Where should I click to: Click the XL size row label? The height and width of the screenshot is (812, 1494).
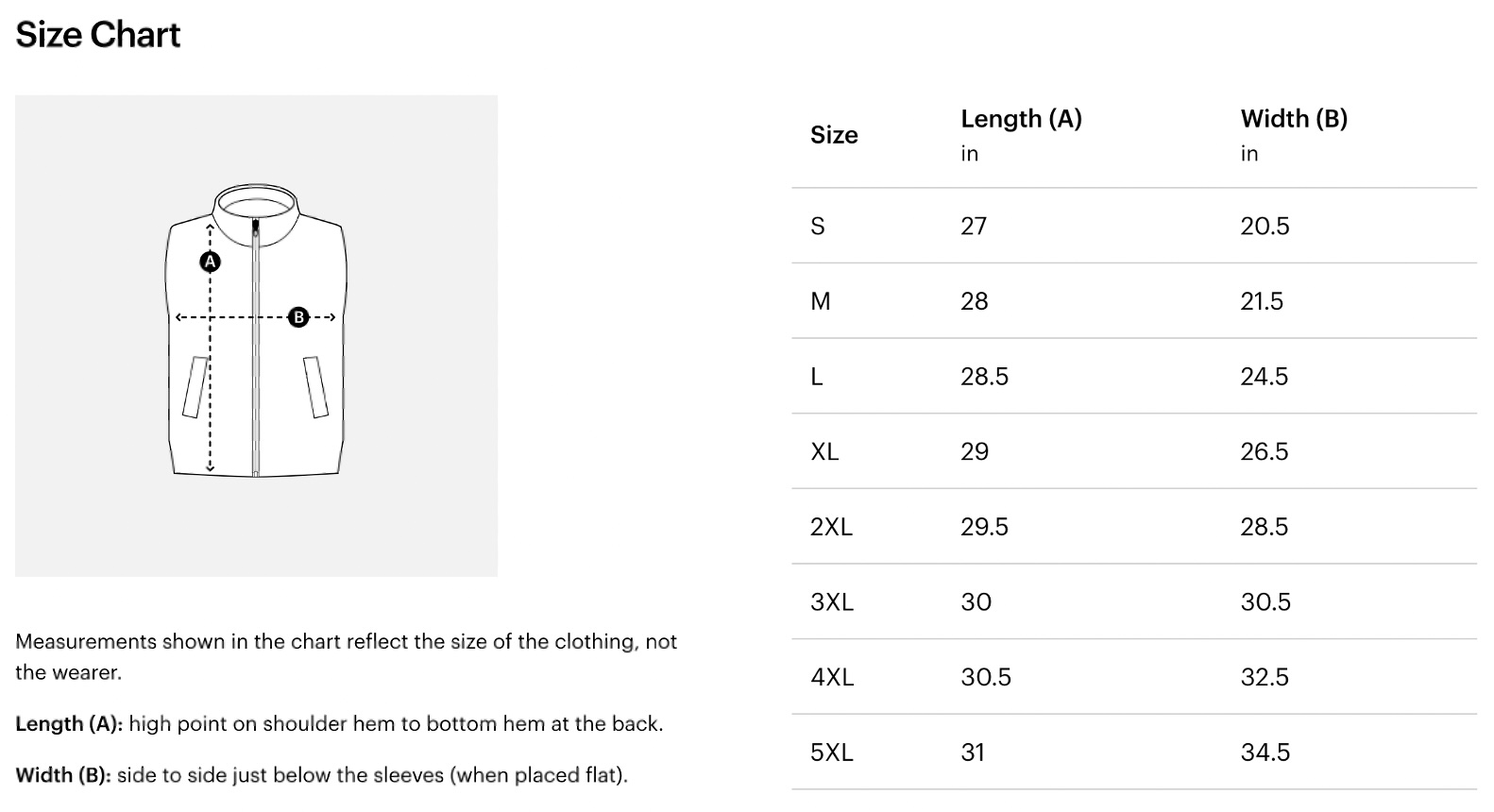tap(824, 452)
